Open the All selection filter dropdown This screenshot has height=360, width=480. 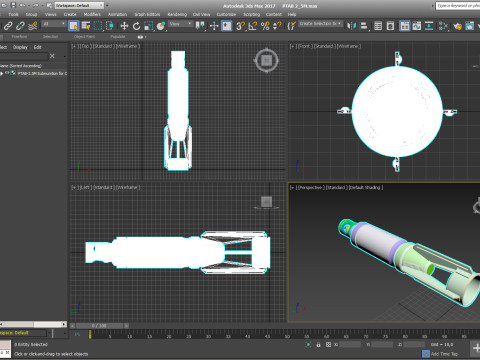(54, 24)
